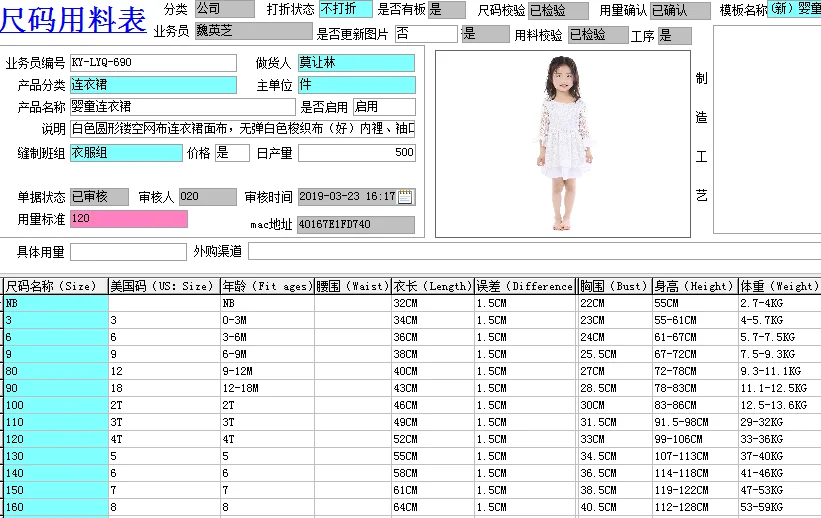Select the 是否启用 field 启用
Viewport: 821px width, 518px height.
[384, 107]
